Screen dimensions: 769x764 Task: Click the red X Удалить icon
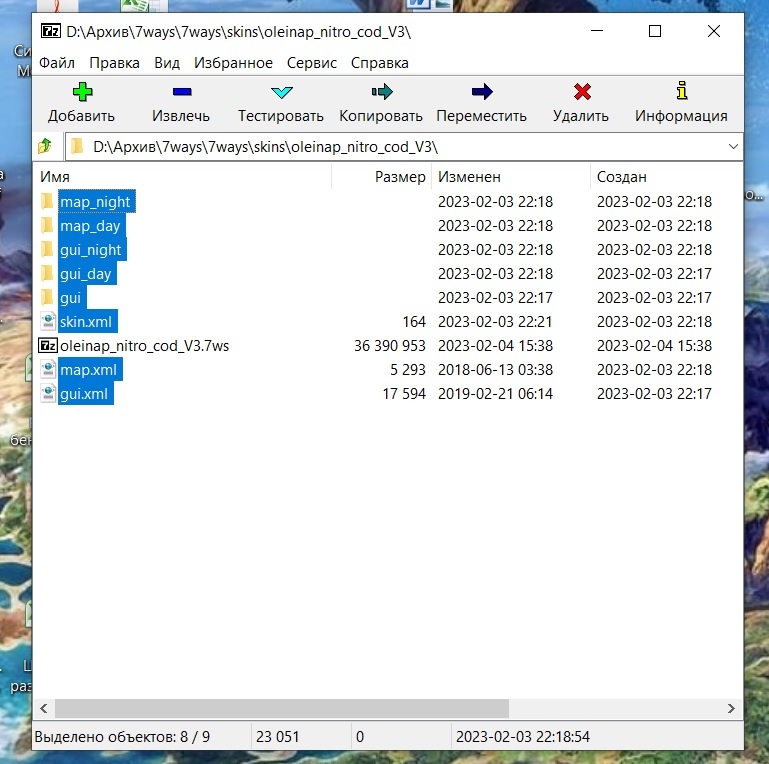point(581,93)
